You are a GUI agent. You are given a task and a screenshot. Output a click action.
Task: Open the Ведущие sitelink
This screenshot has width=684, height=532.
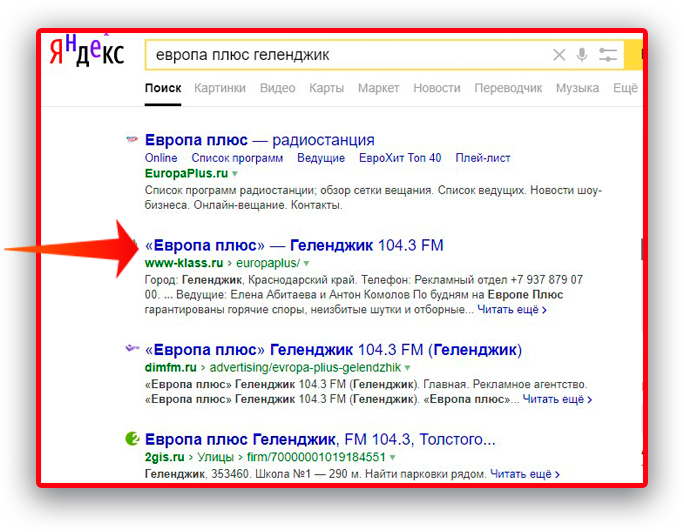(321, 158)
